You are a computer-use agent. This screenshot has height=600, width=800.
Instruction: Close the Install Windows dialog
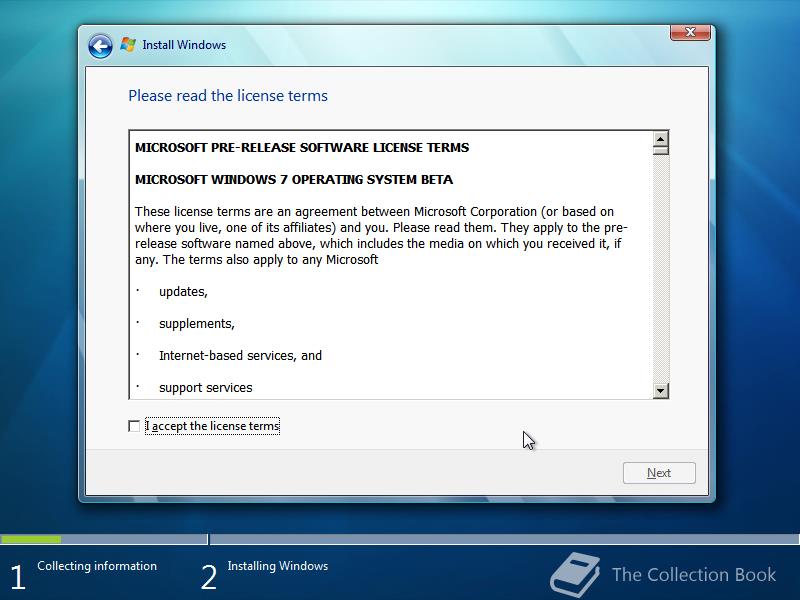(x=690, y=32)
